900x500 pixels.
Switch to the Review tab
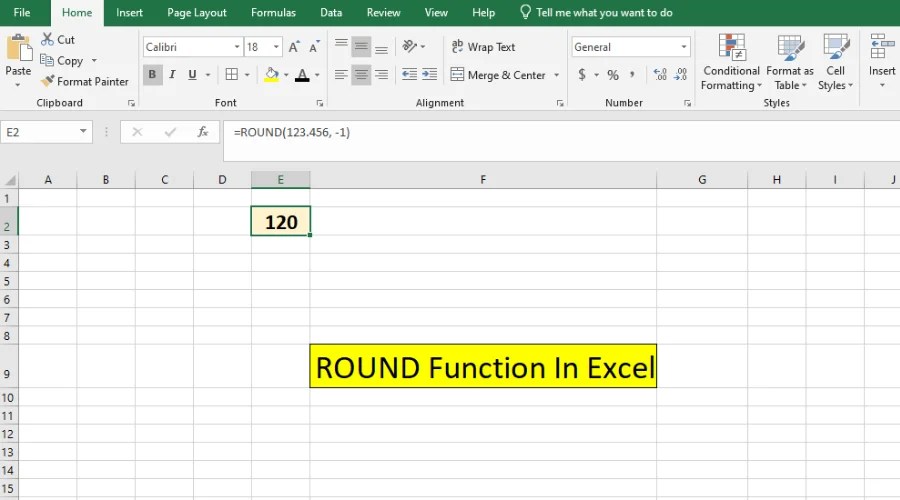[383, 13]
